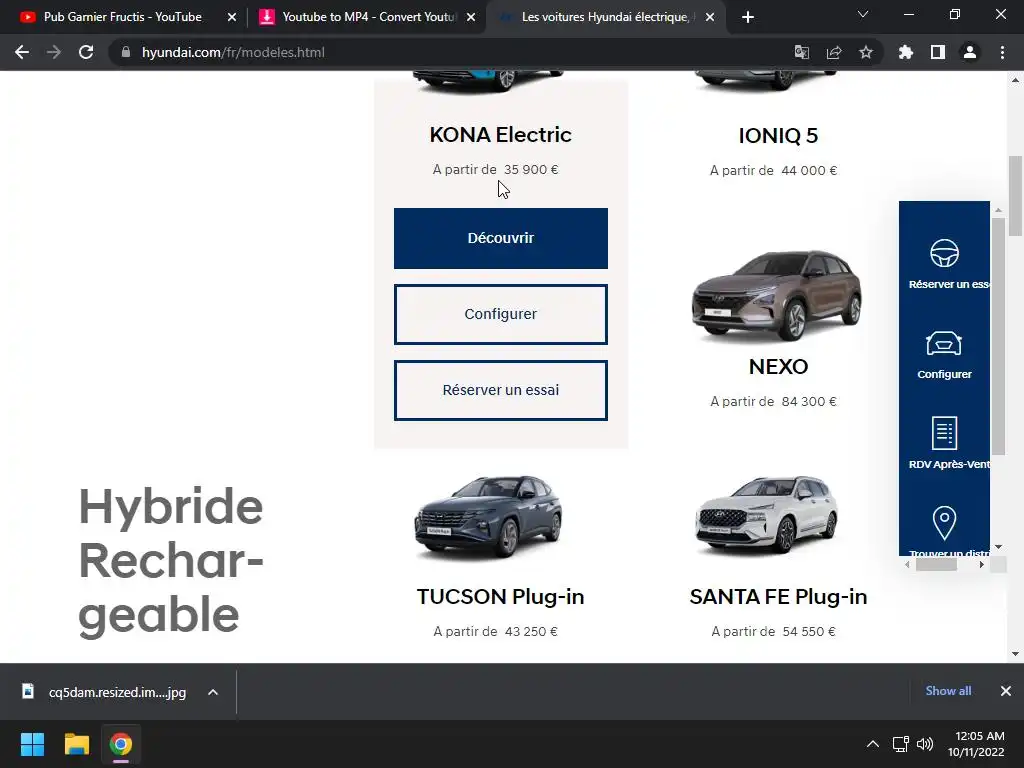This screenshot has width=1024, height=768.
Task: Switch to Youtube to MP4 tab
Action: point(369,17)
